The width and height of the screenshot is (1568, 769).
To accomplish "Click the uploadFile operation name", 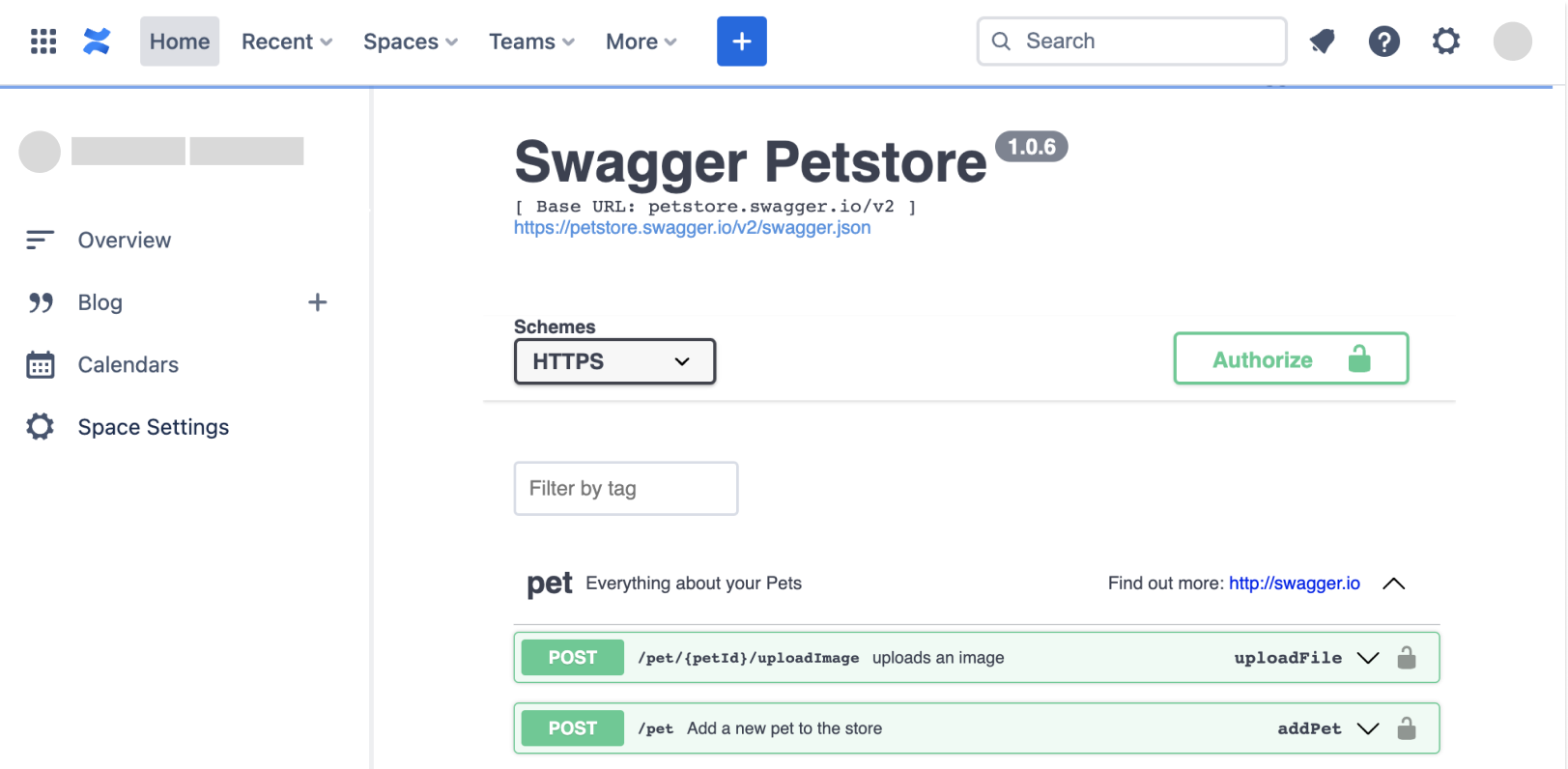I will pyautogui.click(x=1288, y=658).
